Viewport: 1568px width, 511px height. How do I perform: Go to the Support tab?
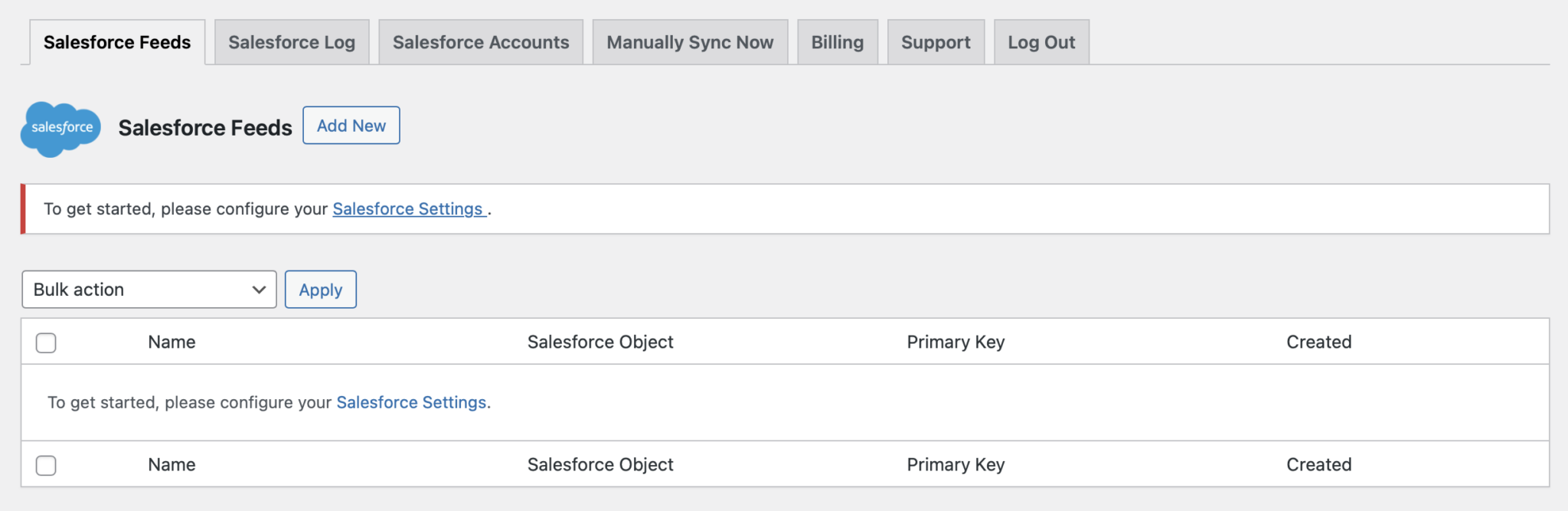click(936, 42)
